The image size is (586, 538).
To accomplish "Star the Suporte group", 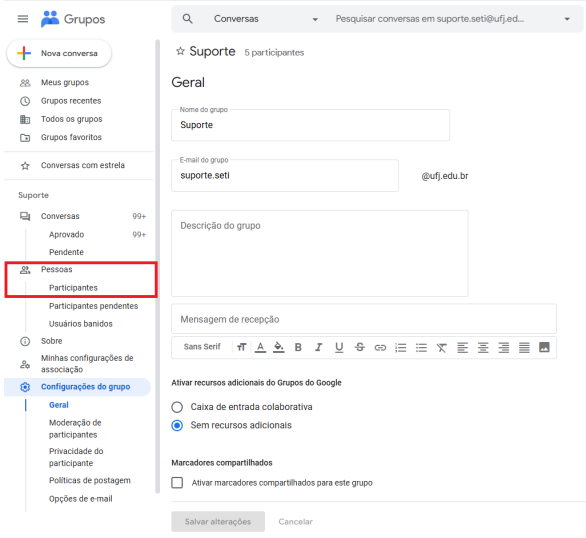I will [180, 51].
